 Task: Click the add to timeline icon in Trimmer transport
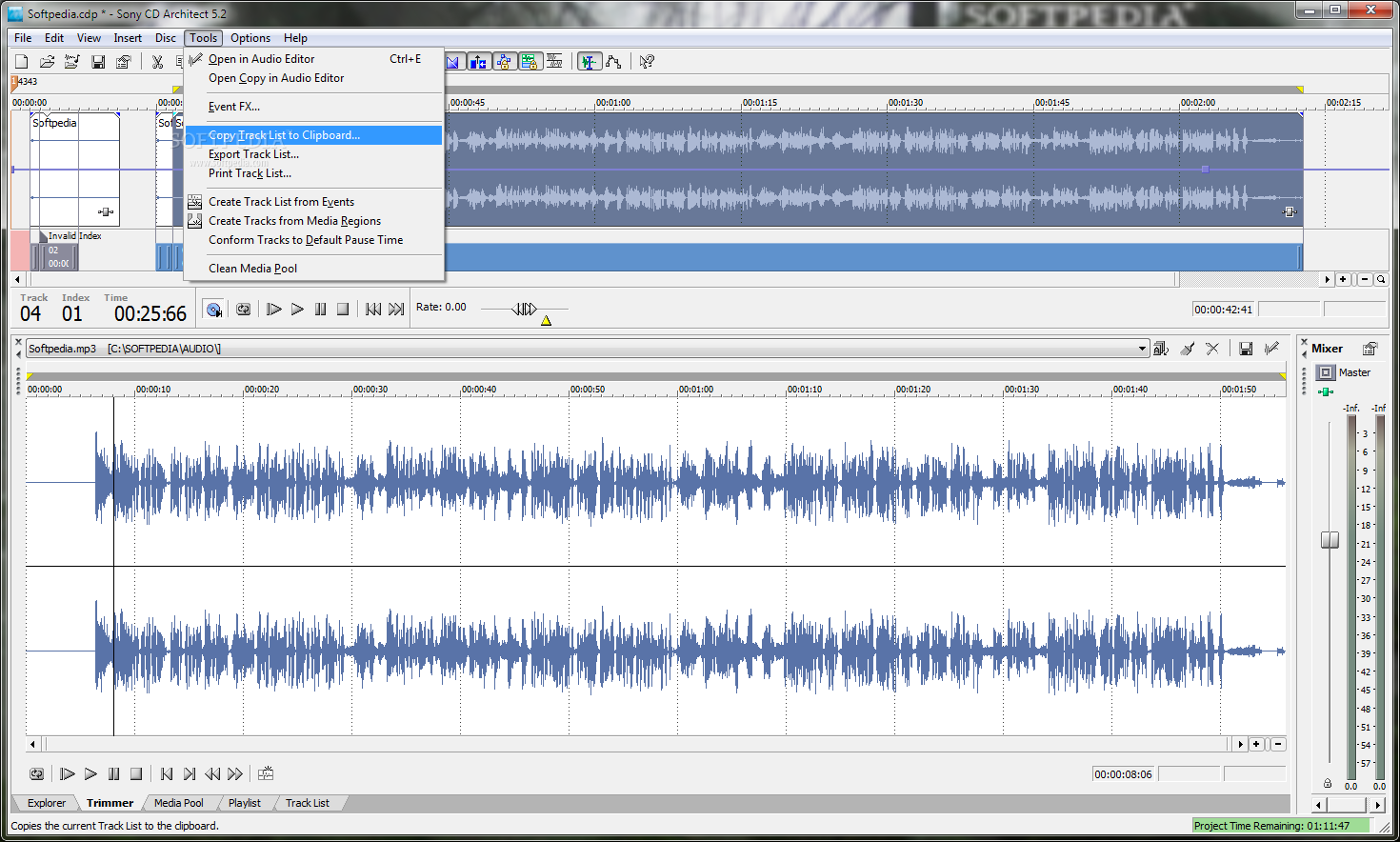tap(266, 774)
